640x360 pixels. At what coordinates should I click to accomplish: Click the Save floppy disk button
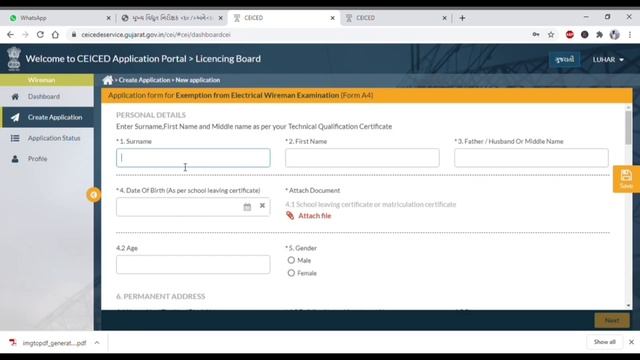626,179
